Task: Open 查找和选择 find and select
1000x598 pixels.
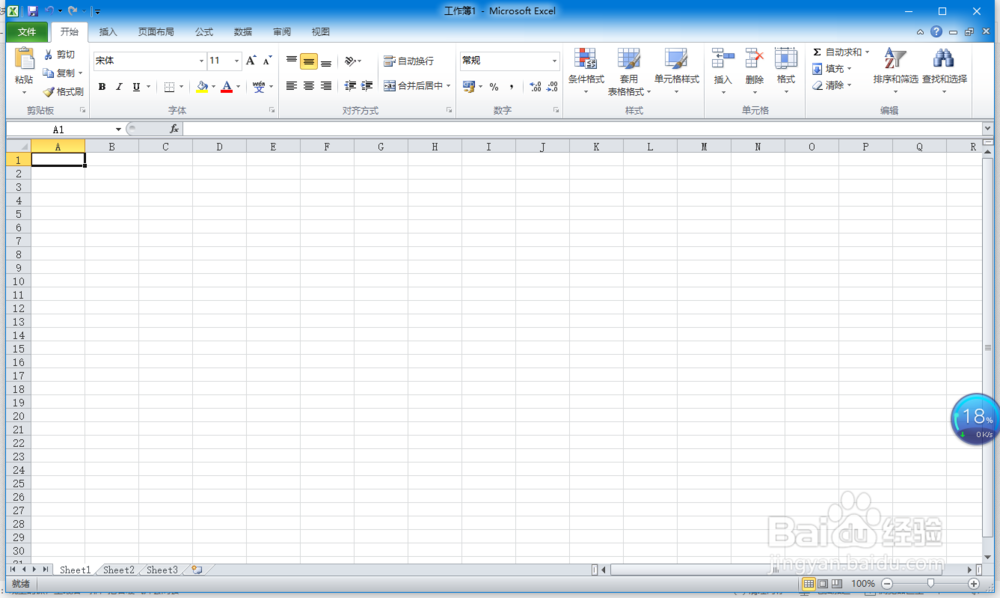Action: [x=945, y=70]
